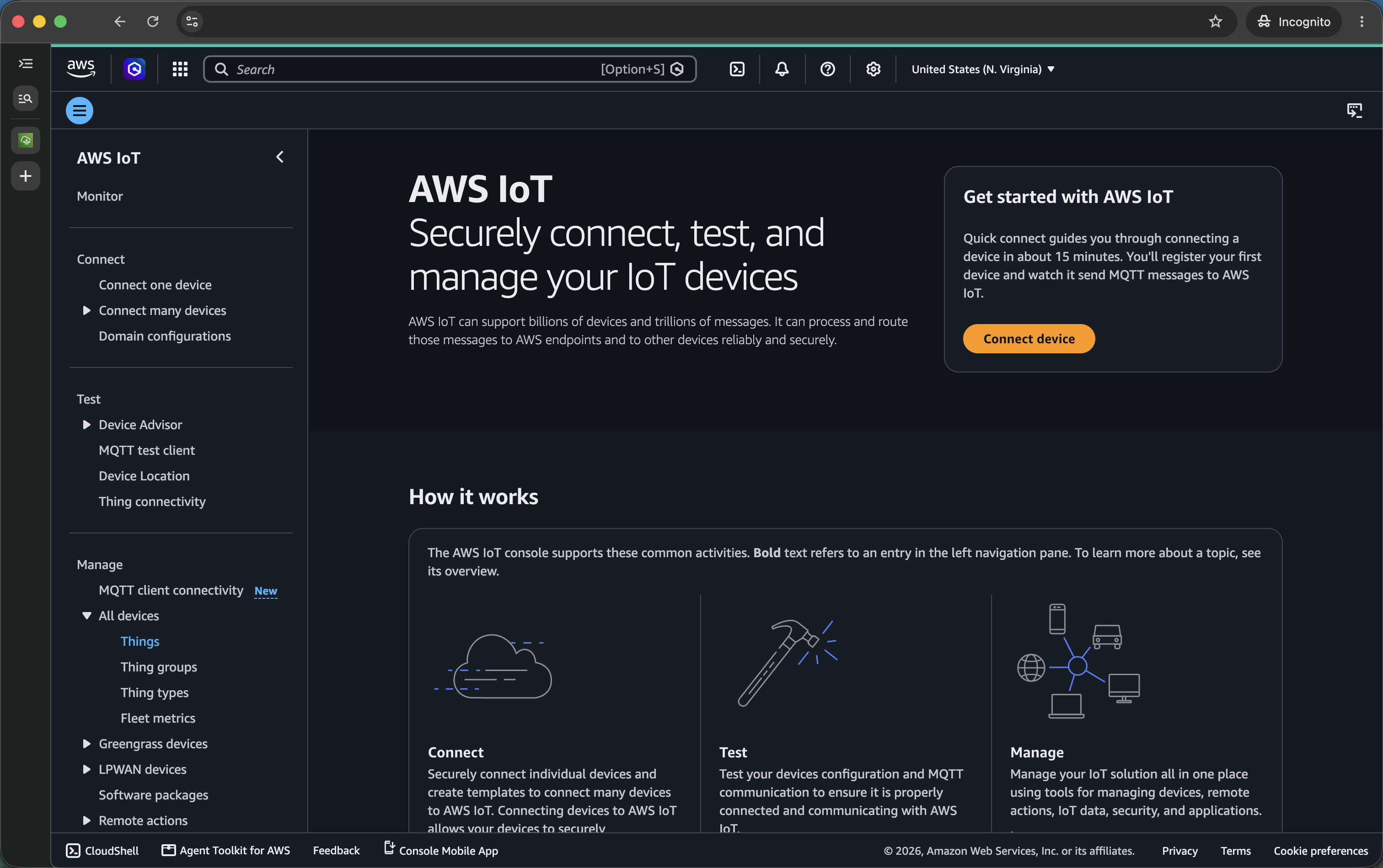Click the Manage section heading in nav

100,565
